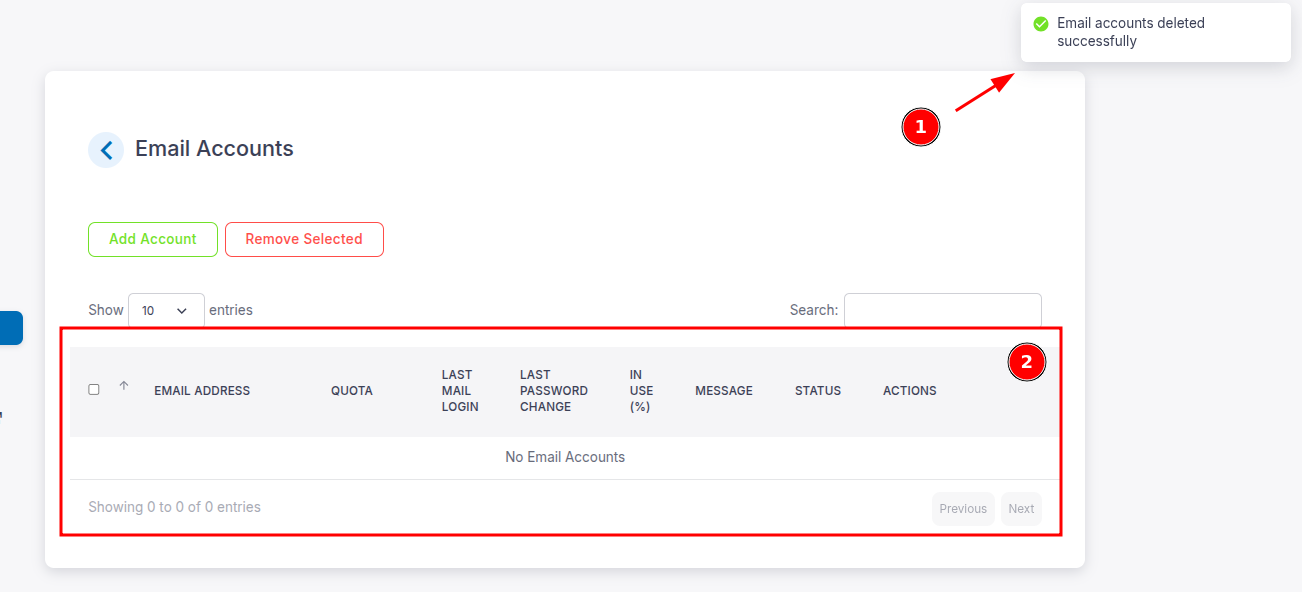Sort by Last Mail Login column
The width and height of the screenshot is (1302, 592).
(460, 391)
